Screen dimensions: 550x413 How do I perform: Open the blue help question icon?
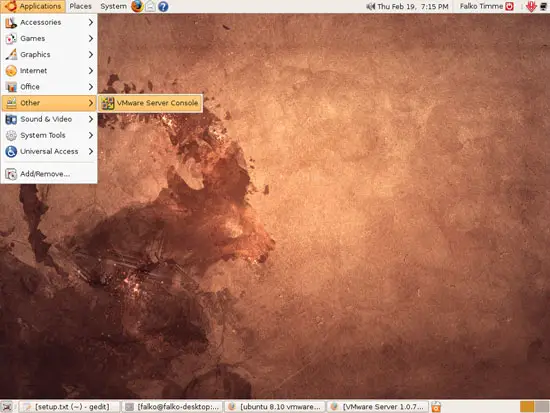(163, 6)
